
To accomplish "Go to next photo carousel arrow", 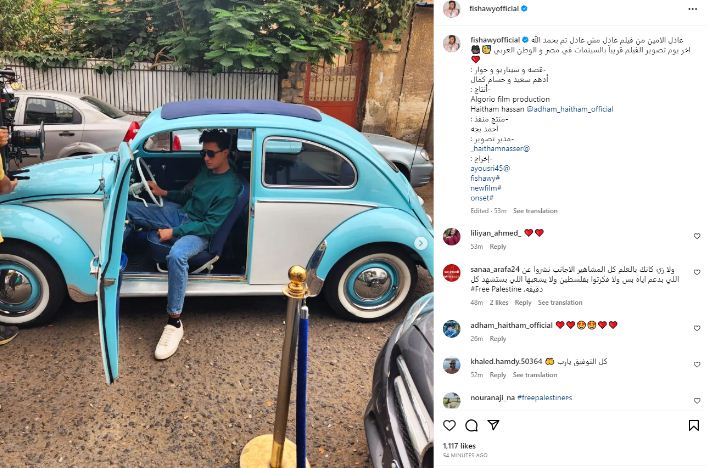I will pyautogui.click(x=420, y=243).
